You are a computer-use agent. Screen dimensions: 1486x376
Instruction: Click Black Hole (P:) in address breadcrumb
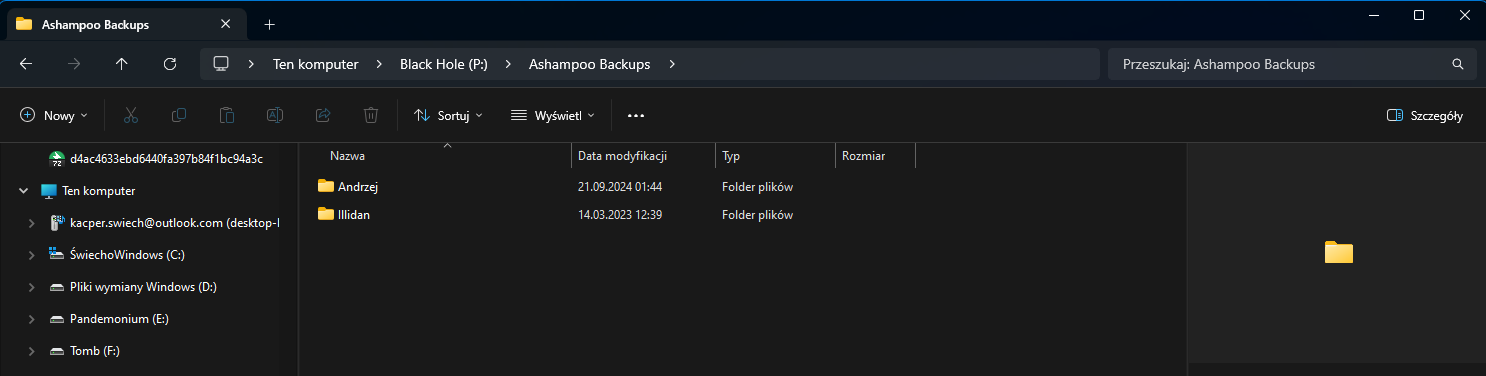(x=444, y=64)
